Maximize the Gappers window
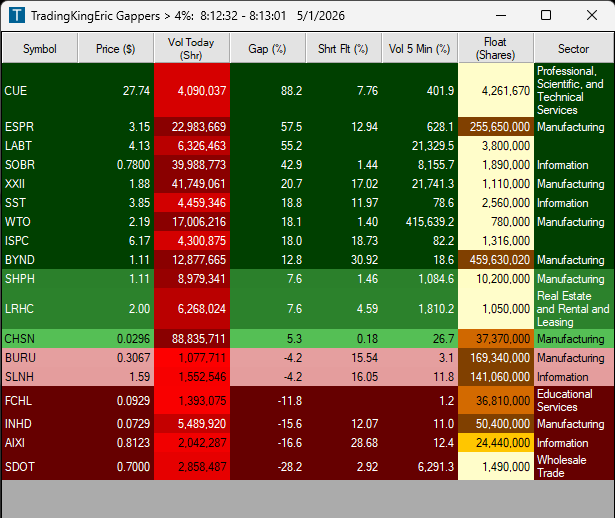This screenshot has width=615, height=518. tap(546, 16)
